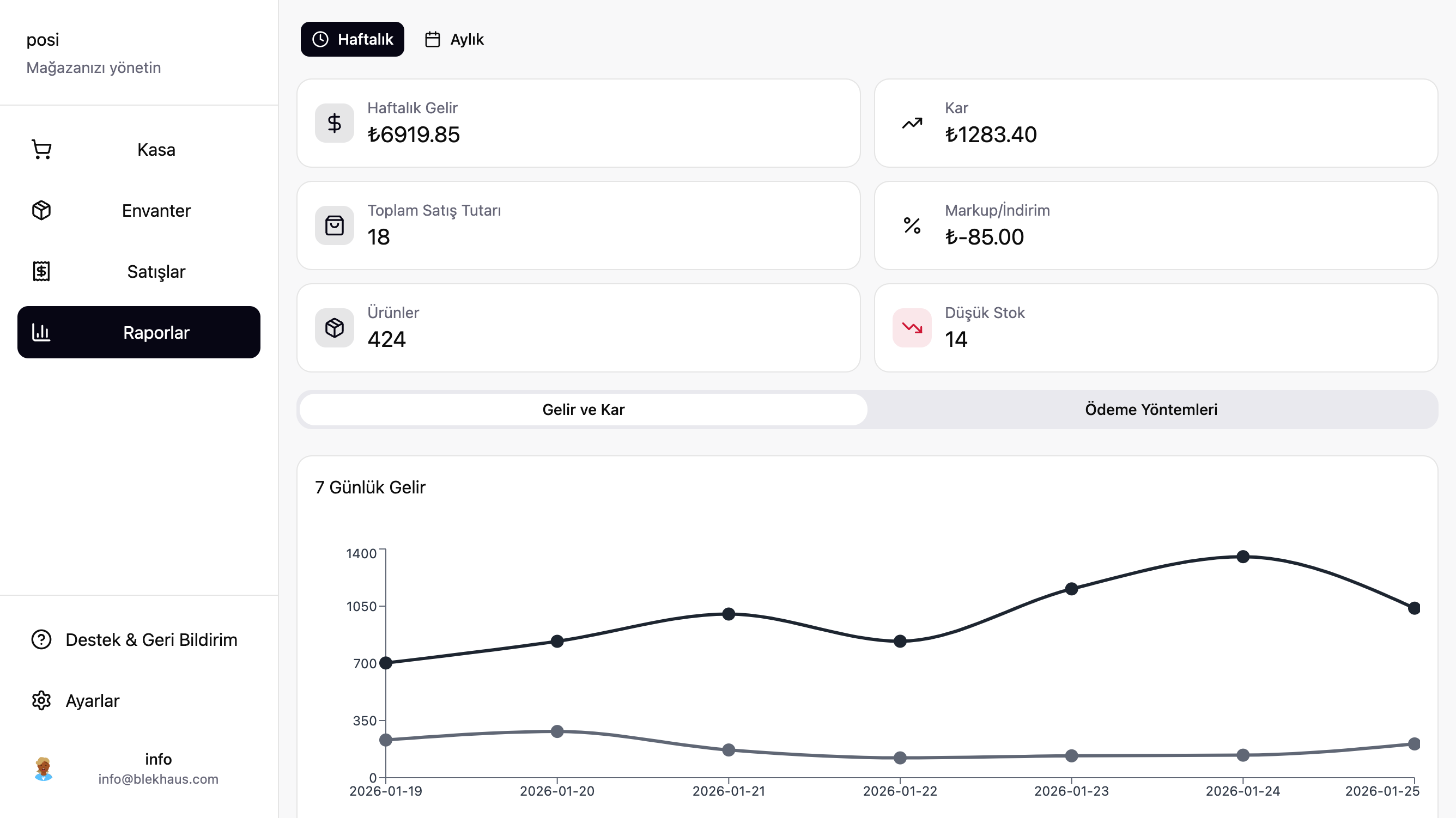Image resolution: width=1456 pixels, height=818 pixels.
Task: Click the box icon beside Envanter
Action: [41, 211]
